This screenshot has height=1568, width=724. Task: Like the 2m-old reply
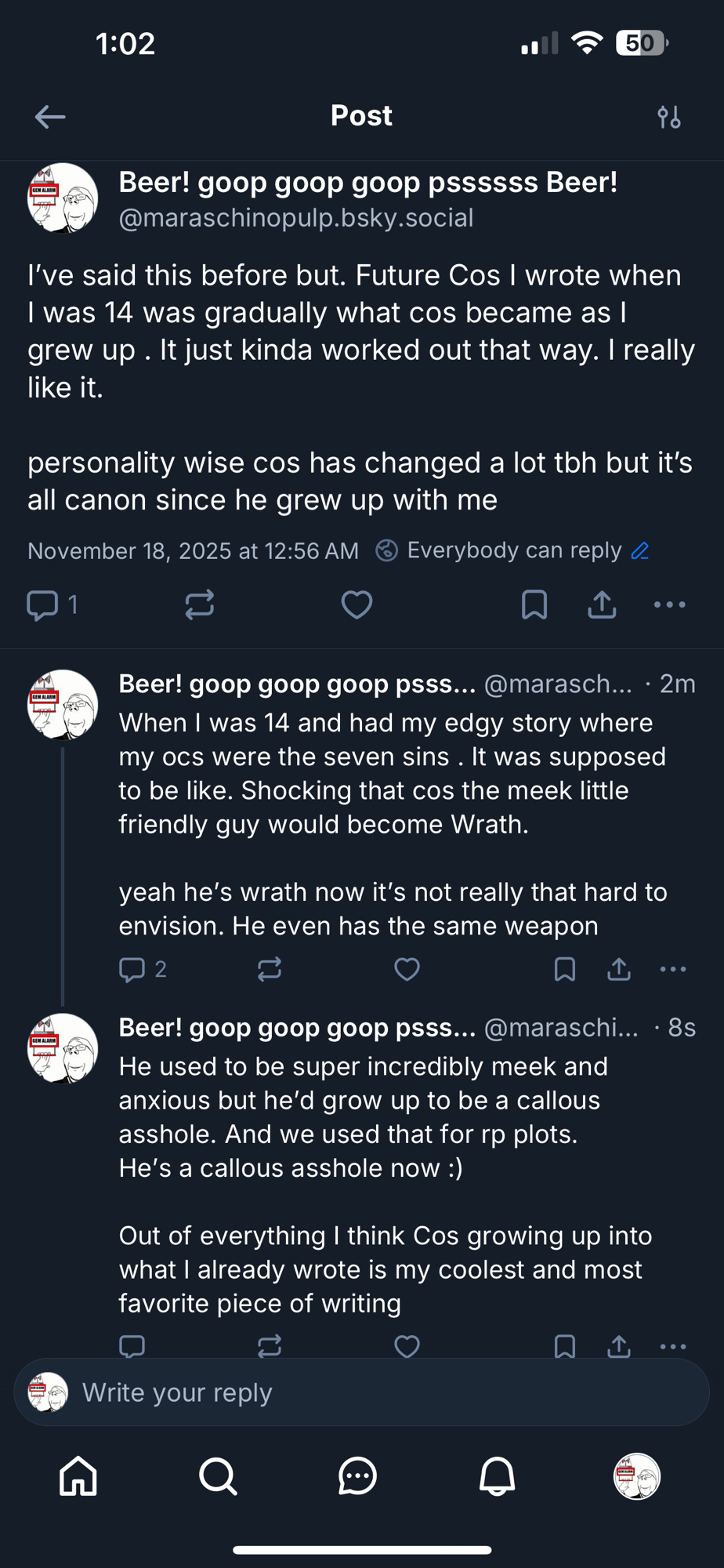(407, 969)
